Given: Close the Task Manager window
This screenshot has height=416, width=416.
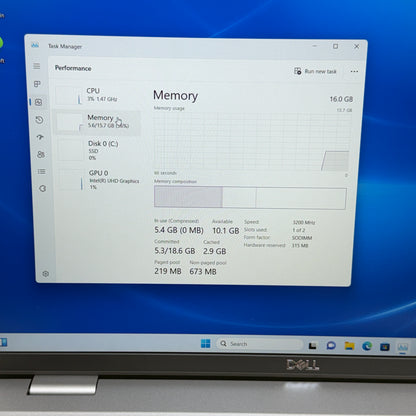Looking at the screenshot, I should (356, 46).
